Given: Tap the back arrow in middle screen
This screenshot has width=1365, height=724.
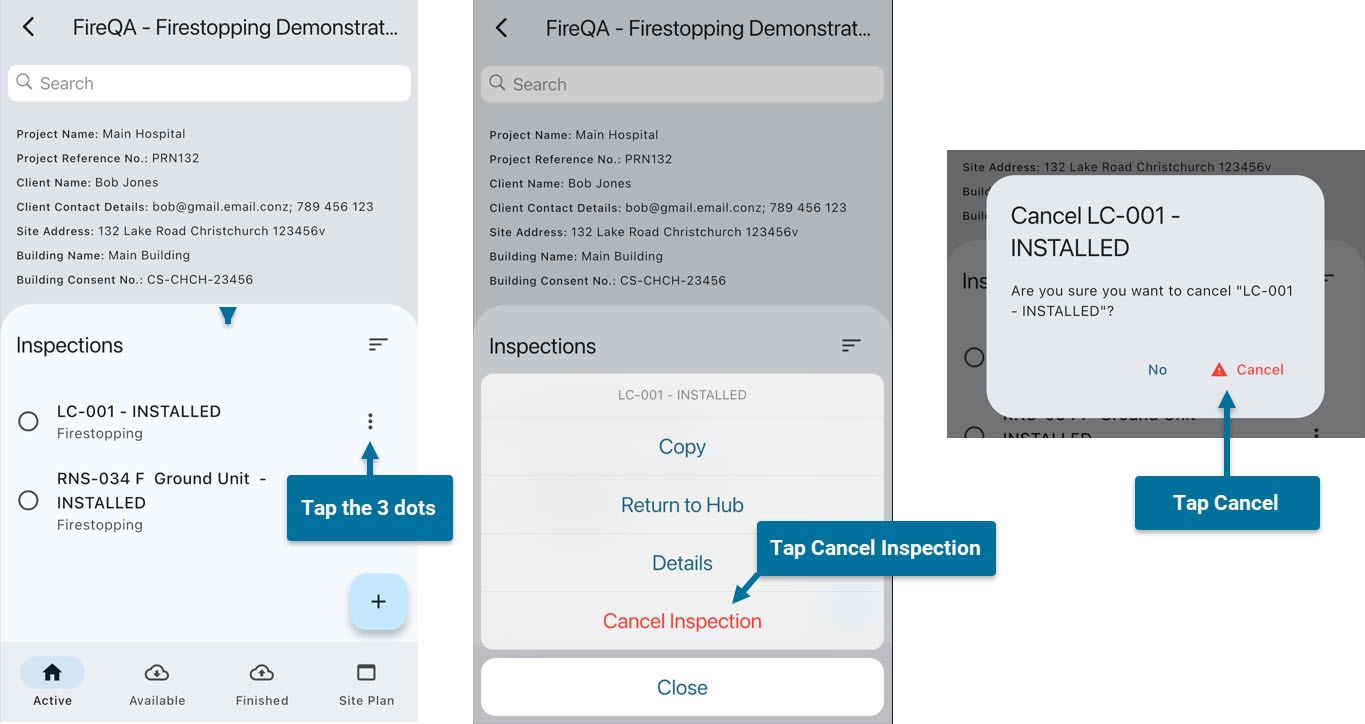Looking at the screenshot, I should (x=502, y=28).
